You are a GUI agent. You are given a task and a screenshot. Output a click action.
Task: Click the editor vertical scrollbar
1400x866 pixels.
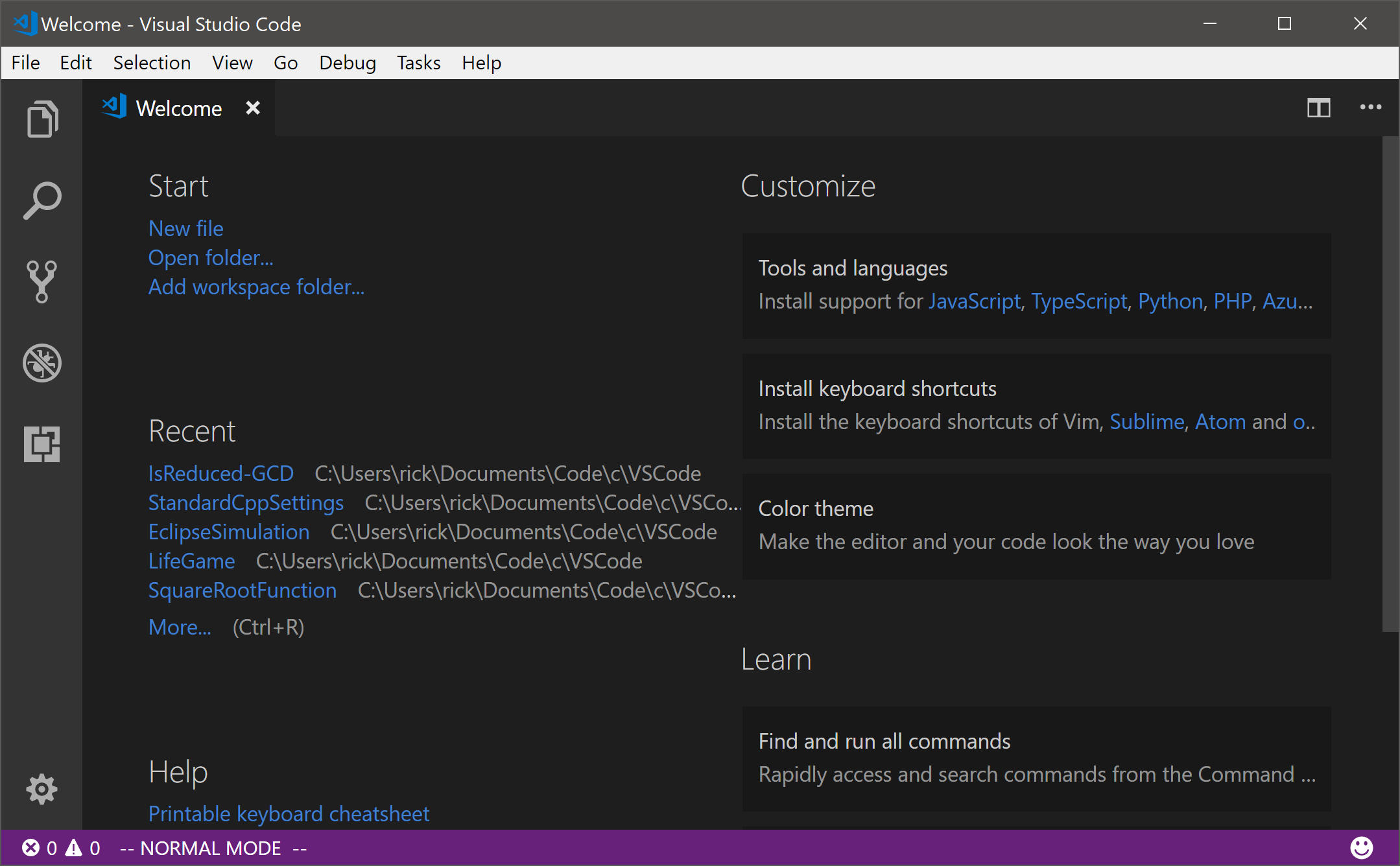(1390, 384)
